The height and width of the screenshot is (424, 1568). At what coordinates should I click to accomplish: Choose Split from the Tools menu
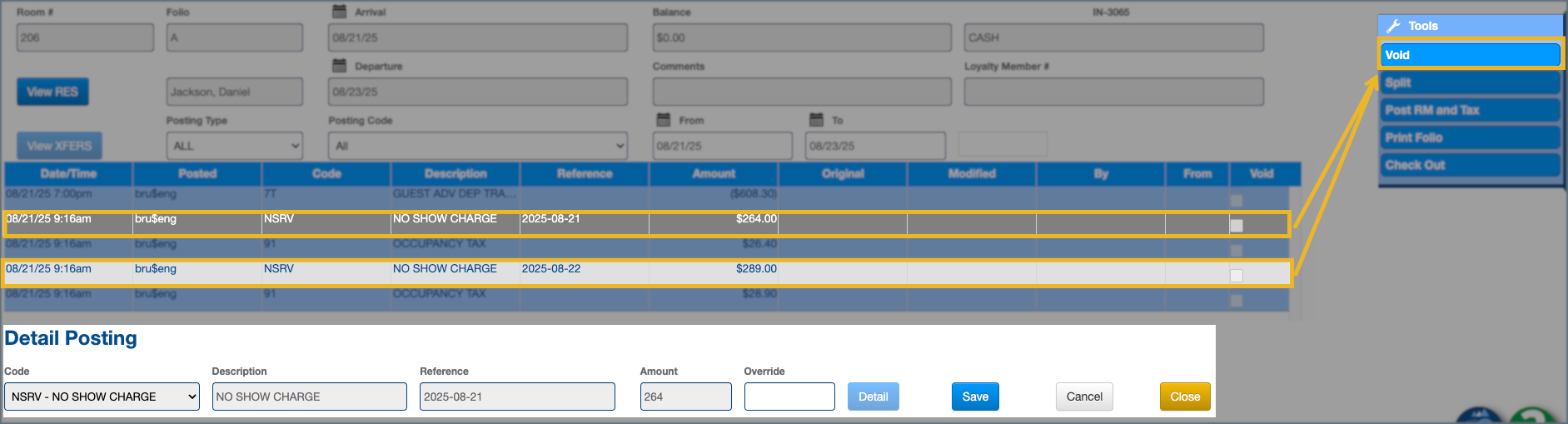[1470, 82]
